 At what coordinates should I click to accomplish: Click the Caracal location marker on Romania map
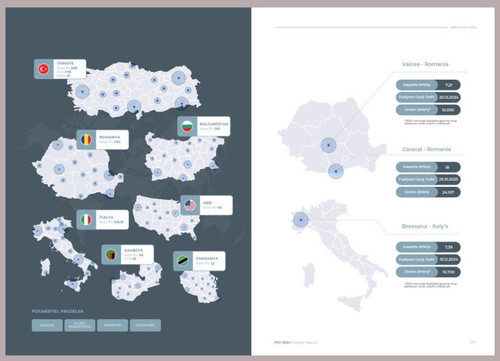click(x=336, y=171)
